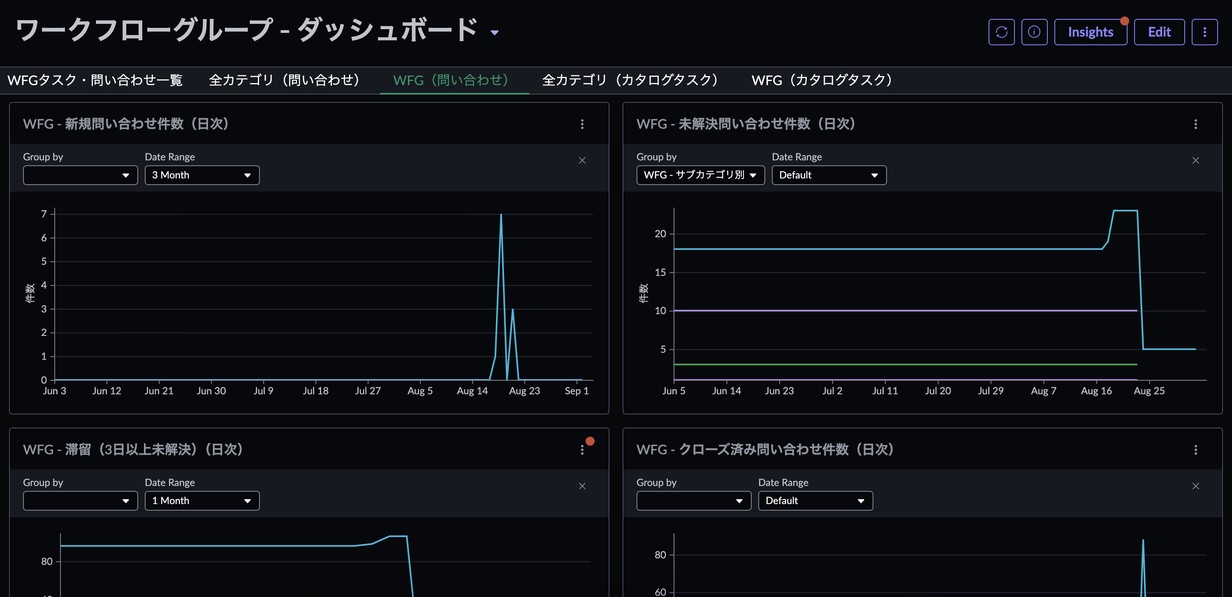Close the filter bar in 新規問い合わせ件数 widget
The width and height of the screenshot is (1232, 597).
(582, 160)
